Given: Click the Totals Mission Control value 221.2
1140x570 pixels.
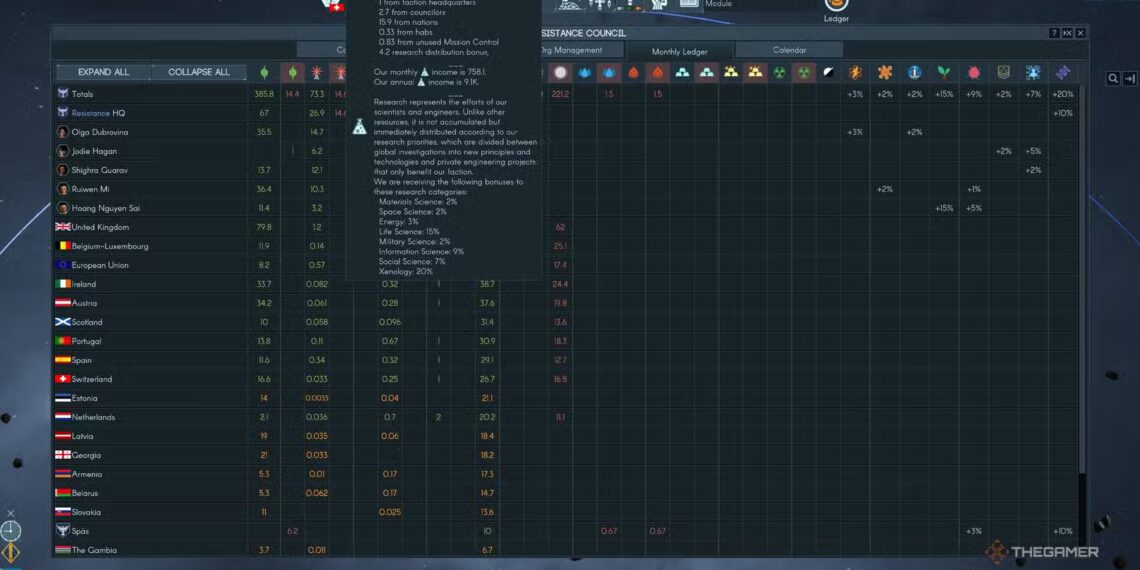Looking at the screenshot, I should tap(560, 95).
